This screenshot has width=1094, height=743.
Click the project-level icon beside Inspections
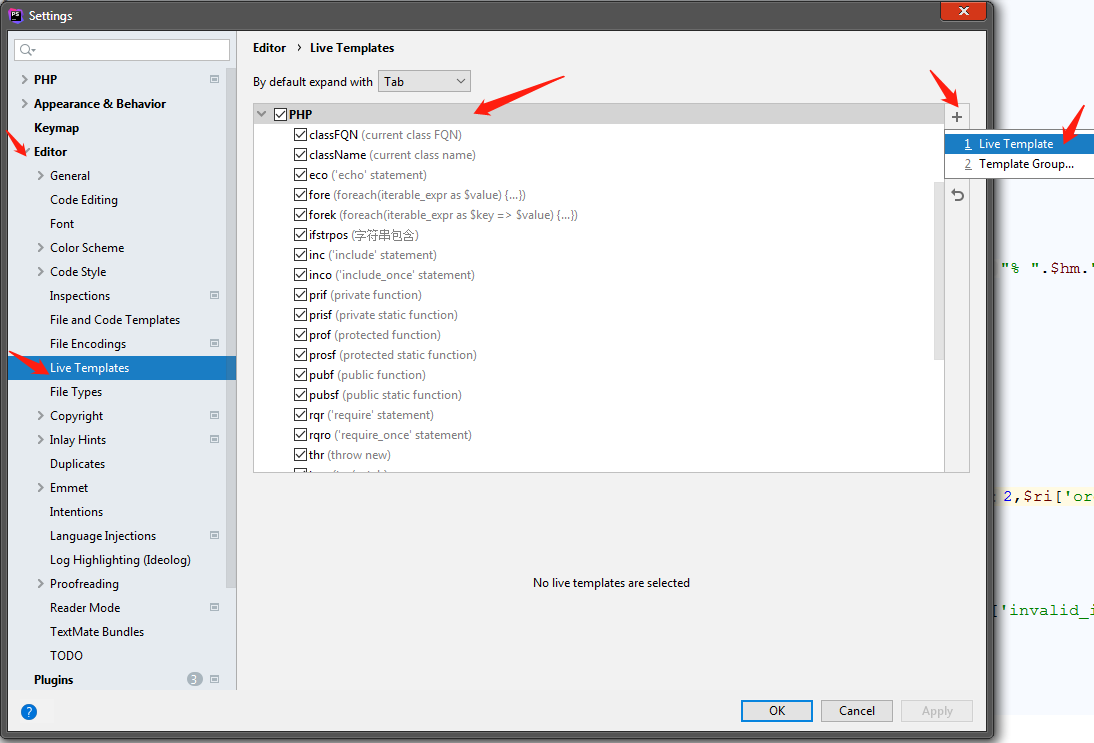pos(214,296)
